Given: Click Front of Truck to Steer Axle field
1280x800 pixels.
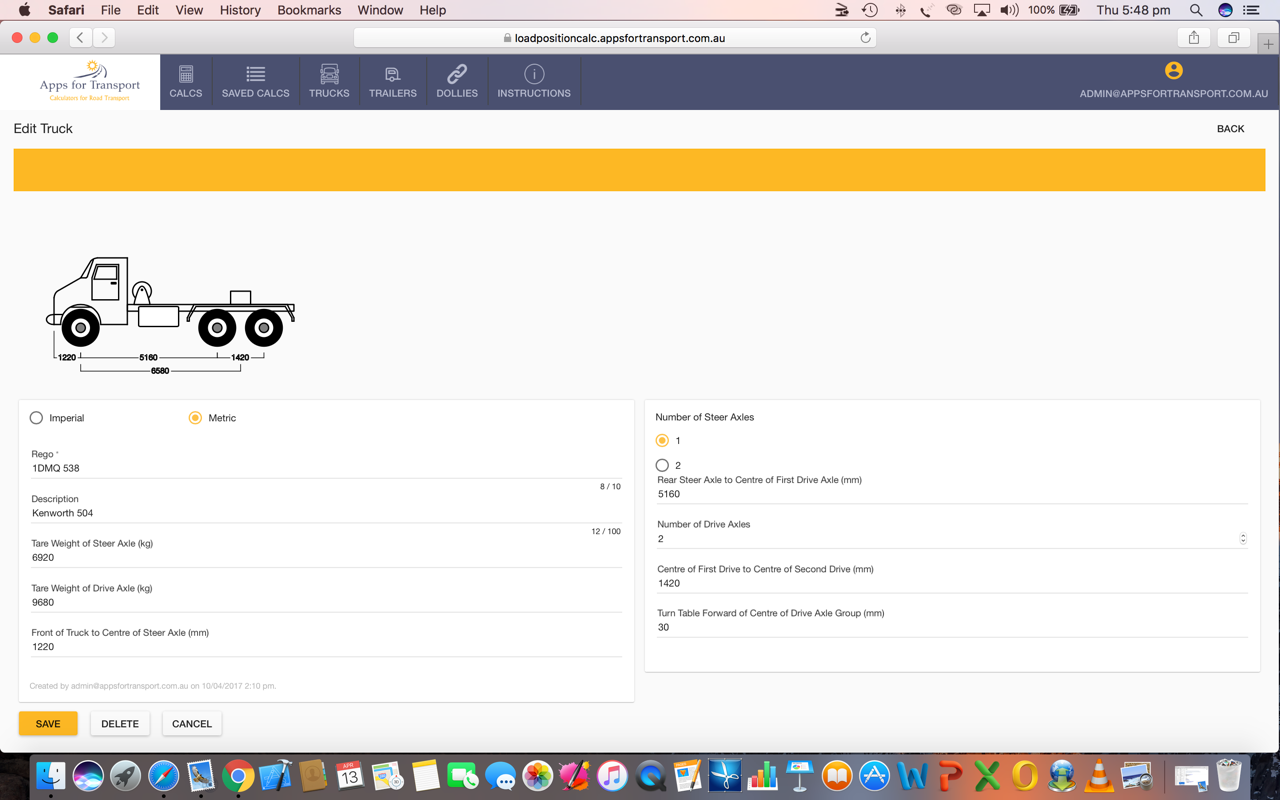Looking at the screenshot, I should click(326, 647).
